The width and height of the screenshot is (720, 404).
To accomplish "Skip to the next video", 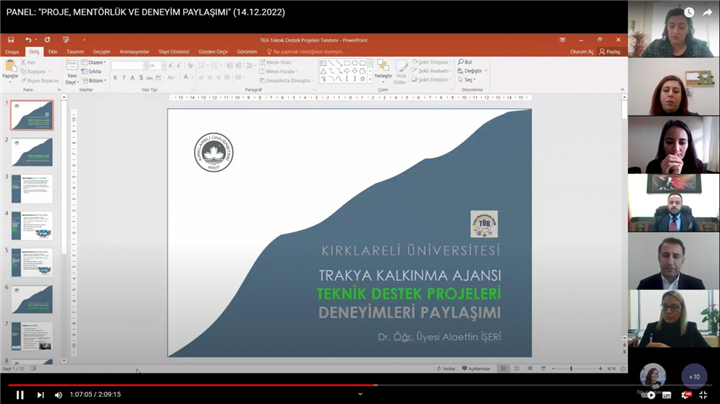I will [40, 395].
